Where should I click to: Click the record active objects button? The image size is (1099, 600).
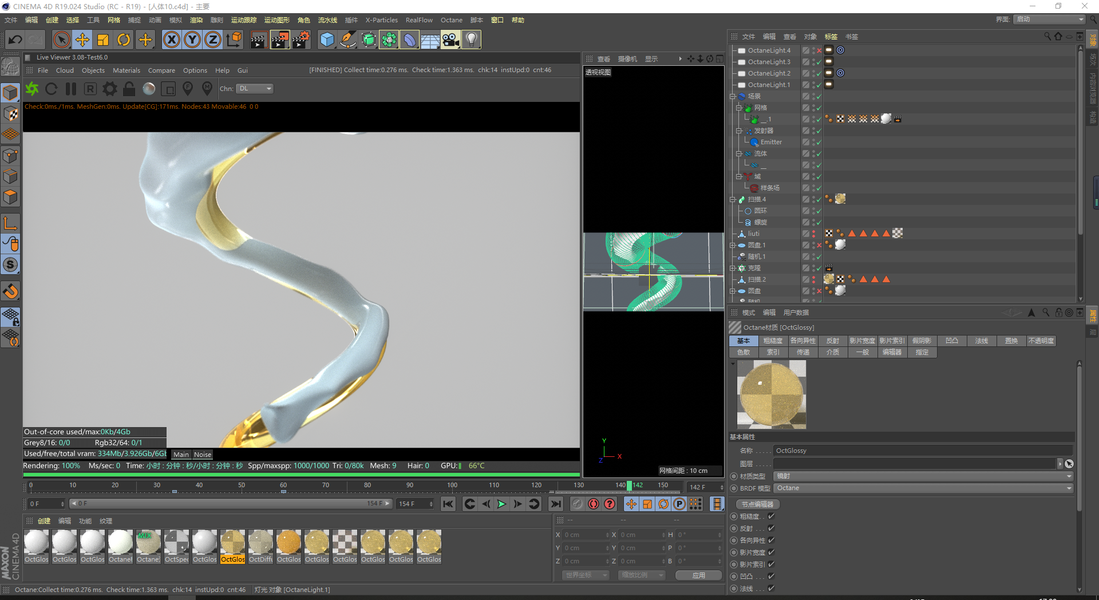[x=594, y=504]
